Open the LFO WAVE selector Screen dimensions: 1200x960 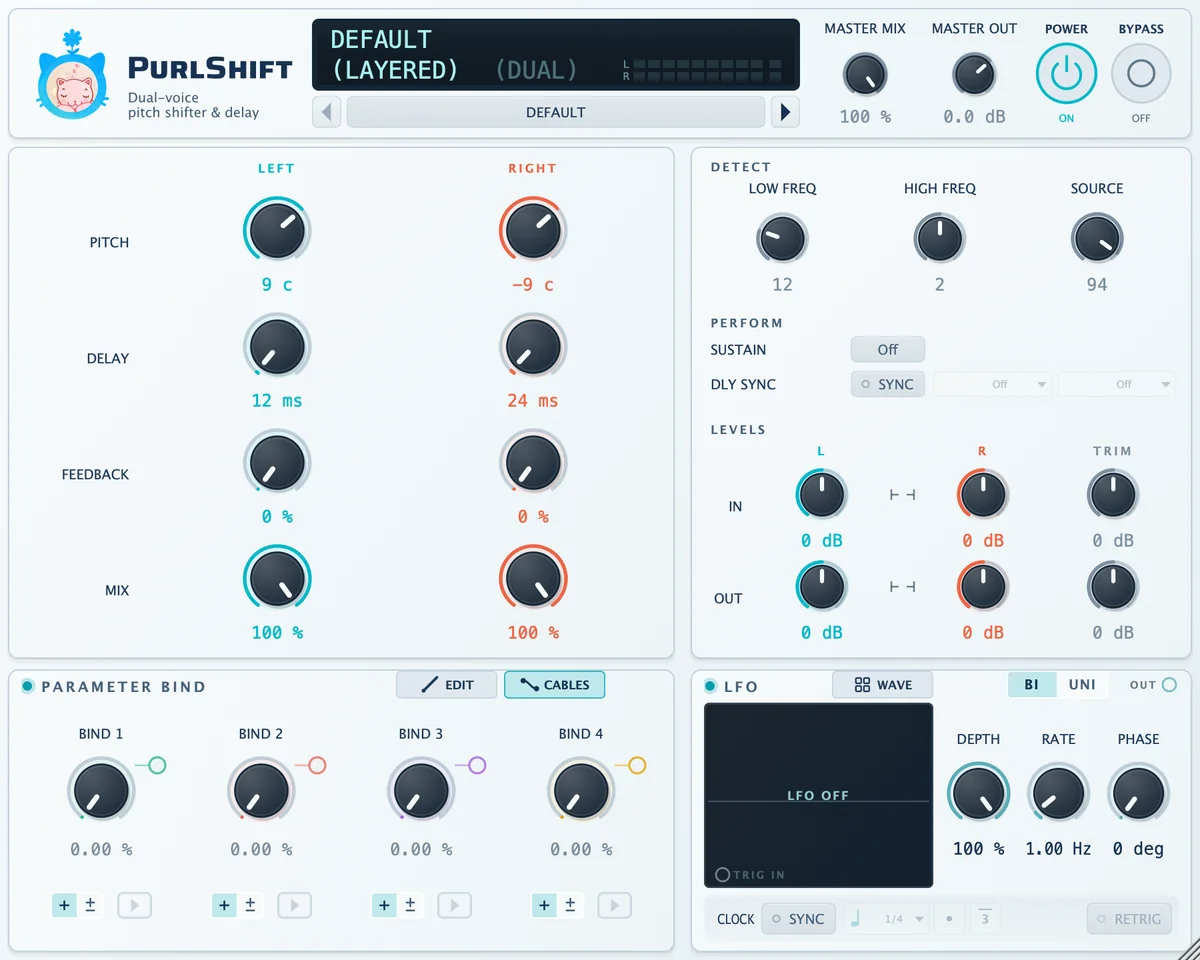point(883,685)
